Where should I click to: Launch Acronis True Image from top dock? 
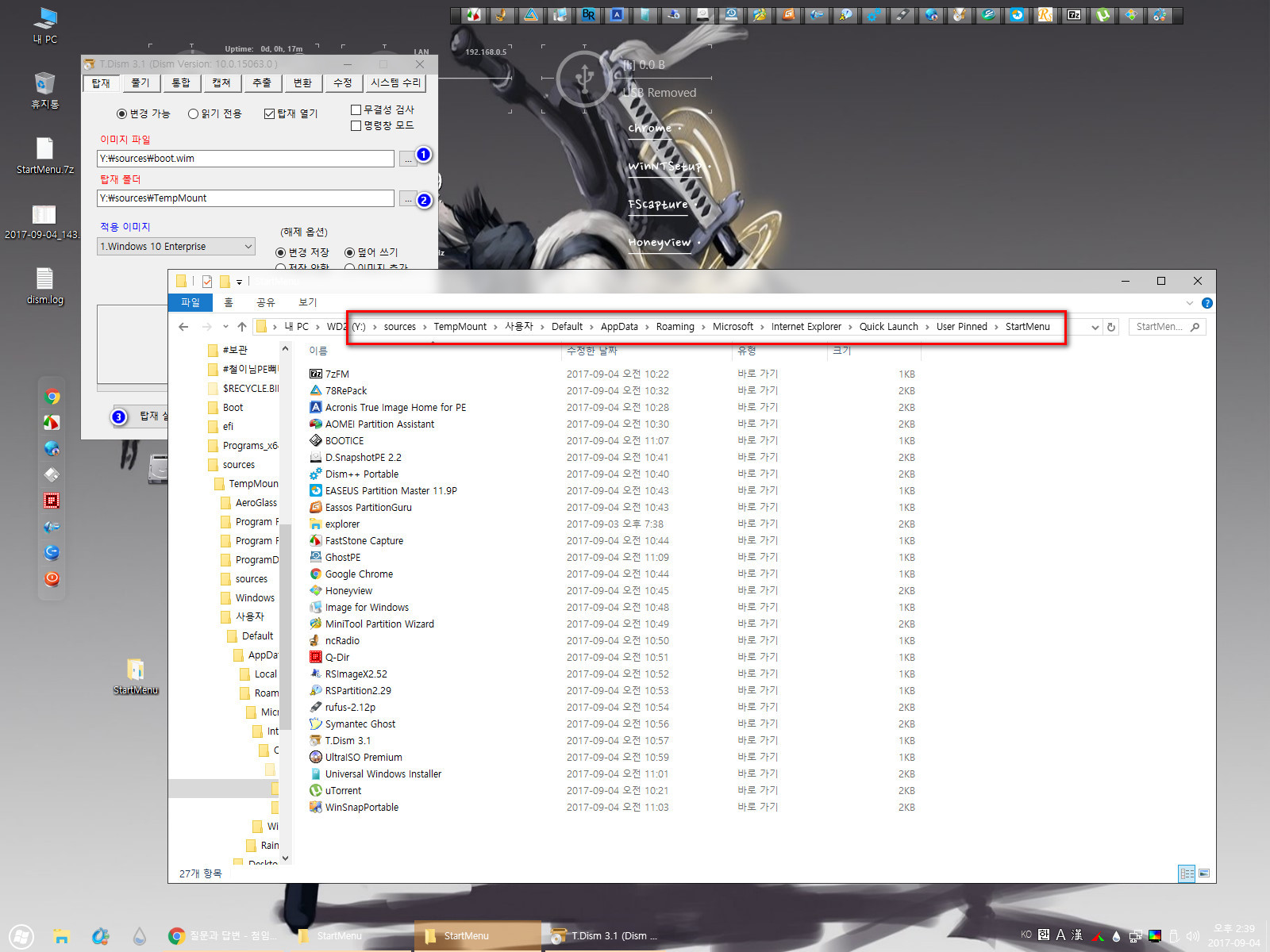click(x=617, y=15)
